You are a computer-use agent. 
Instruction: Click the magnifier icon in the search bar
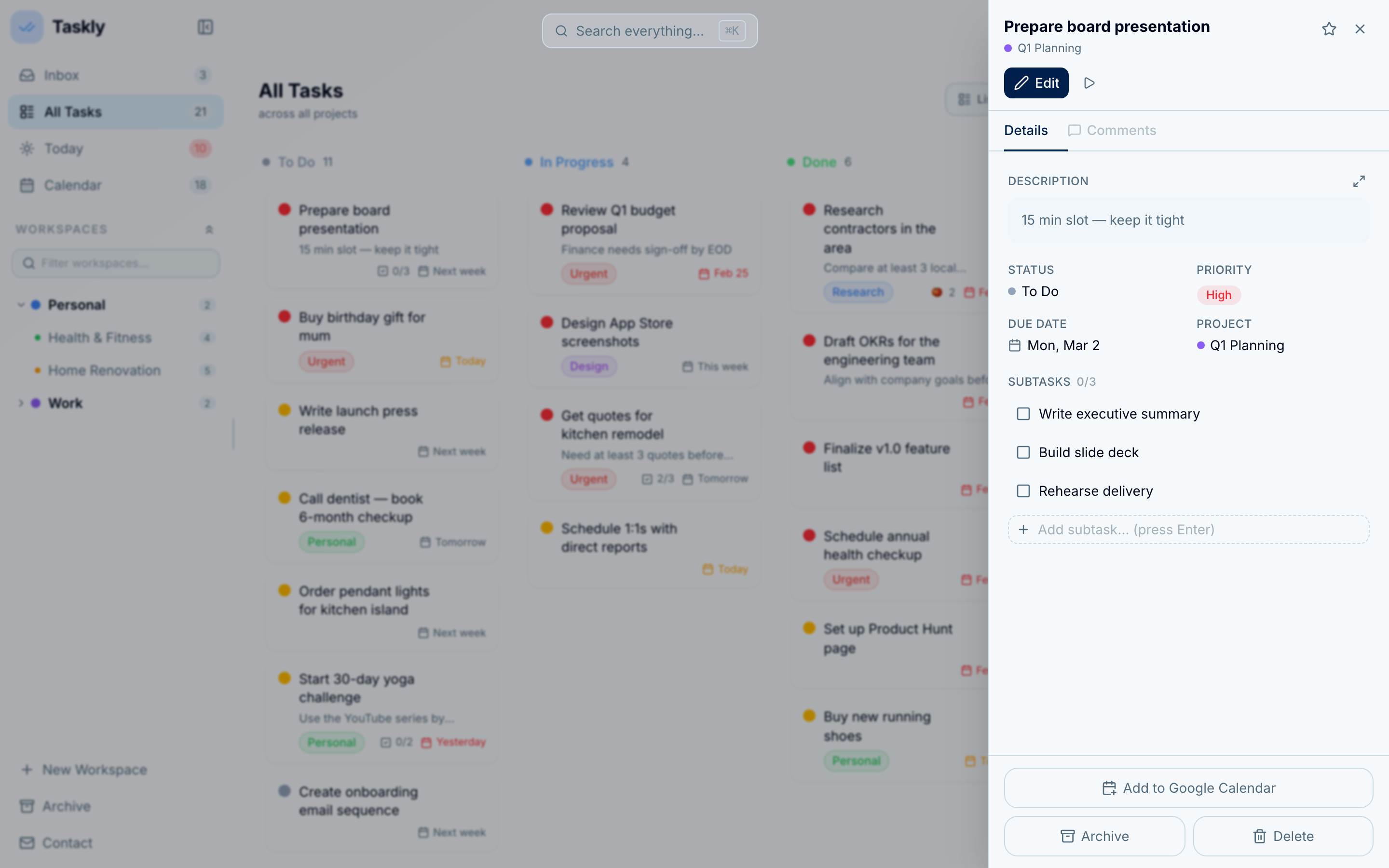coord(561,31)
